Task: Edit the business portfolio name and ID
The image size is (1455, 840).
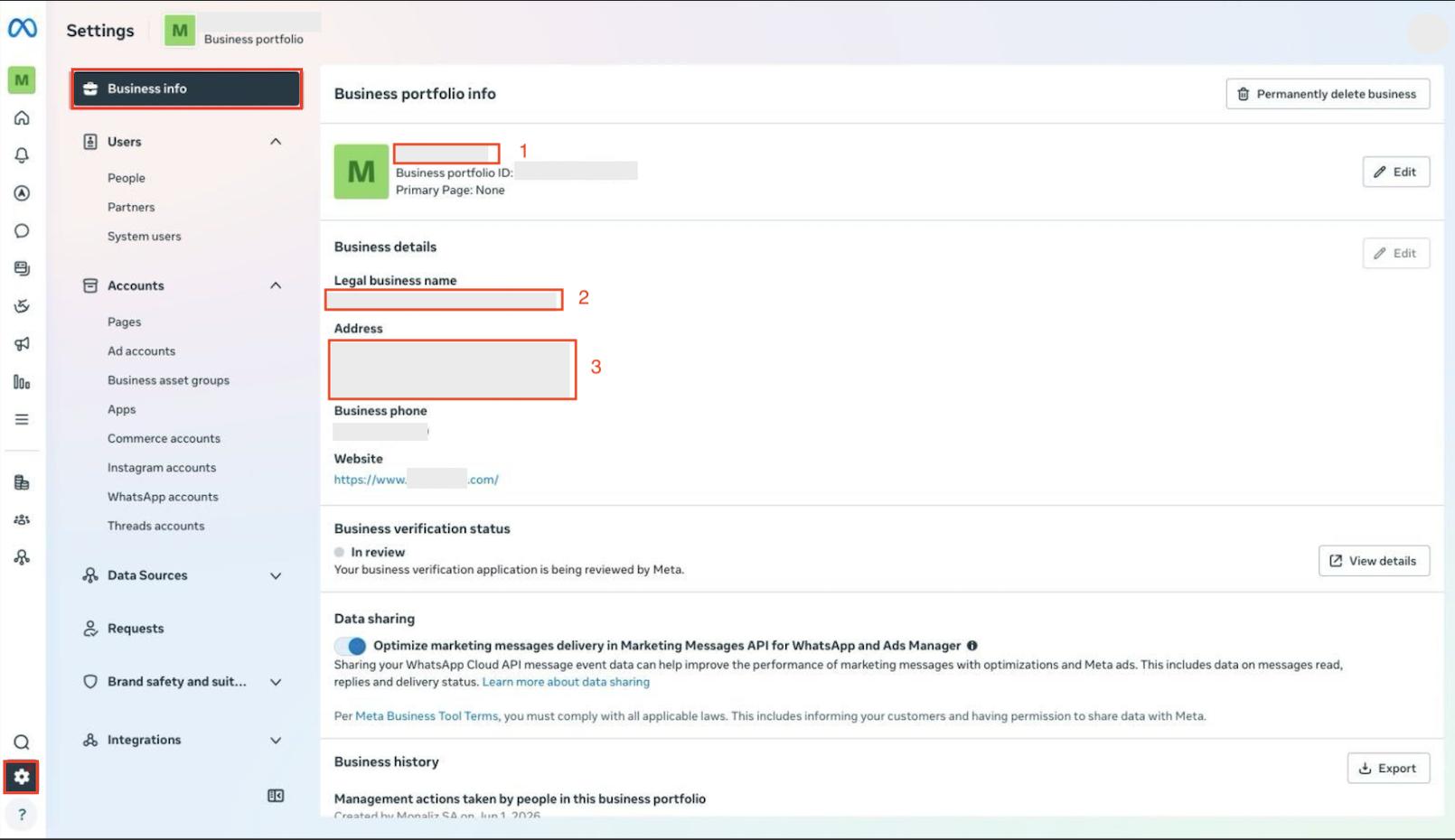Action: pos(1396,172)
